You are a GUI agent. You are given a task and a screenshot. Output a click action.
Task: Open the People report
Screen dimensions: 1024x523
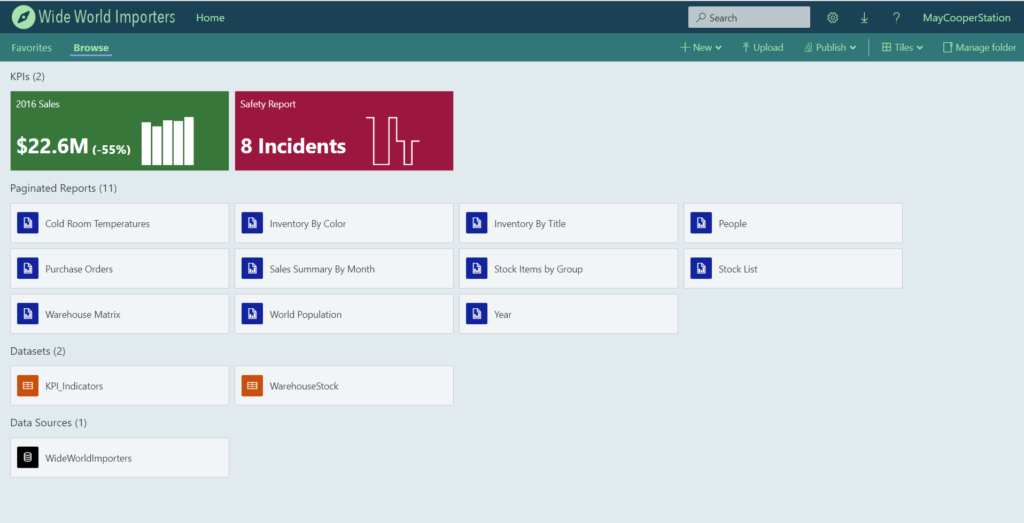click(793, 223)
